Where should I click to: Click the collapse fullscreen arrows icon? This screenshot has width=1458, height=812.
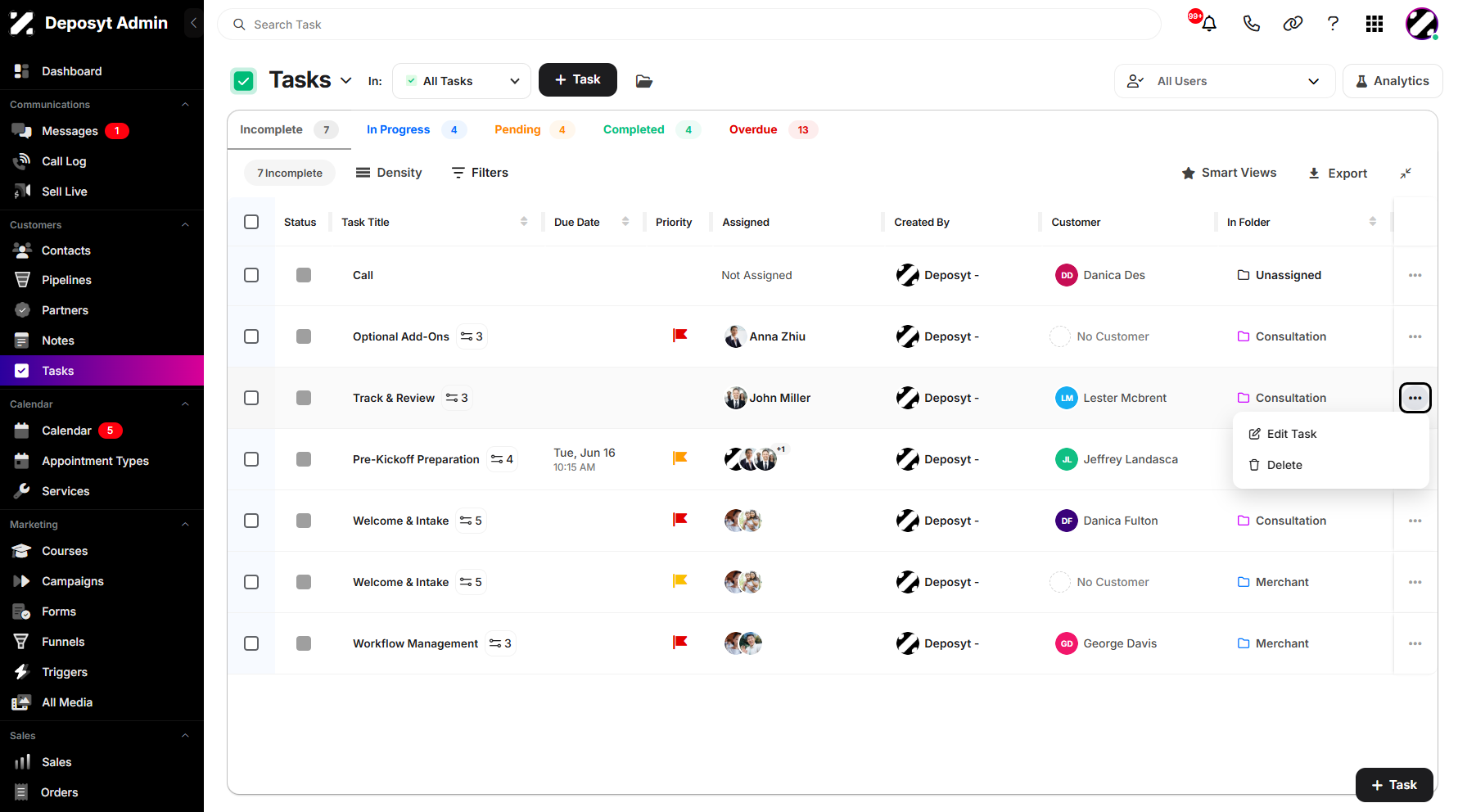pos(1406,174)
